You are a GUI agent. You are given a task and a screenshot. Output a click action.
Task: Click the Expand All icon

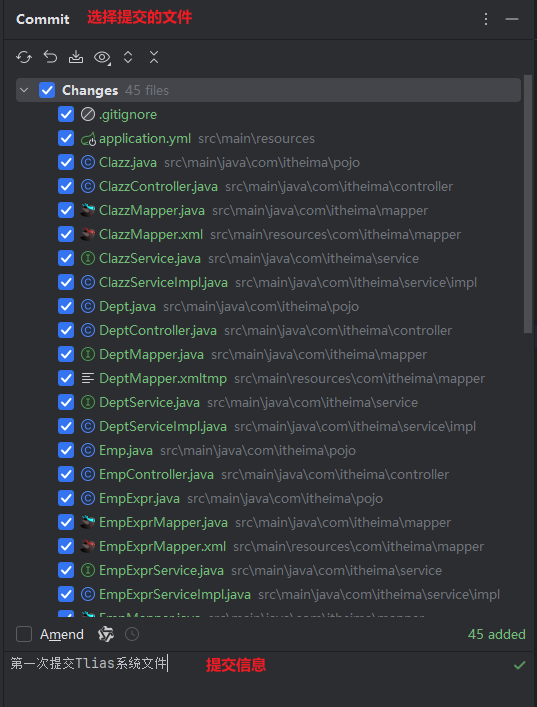[128, 57]
